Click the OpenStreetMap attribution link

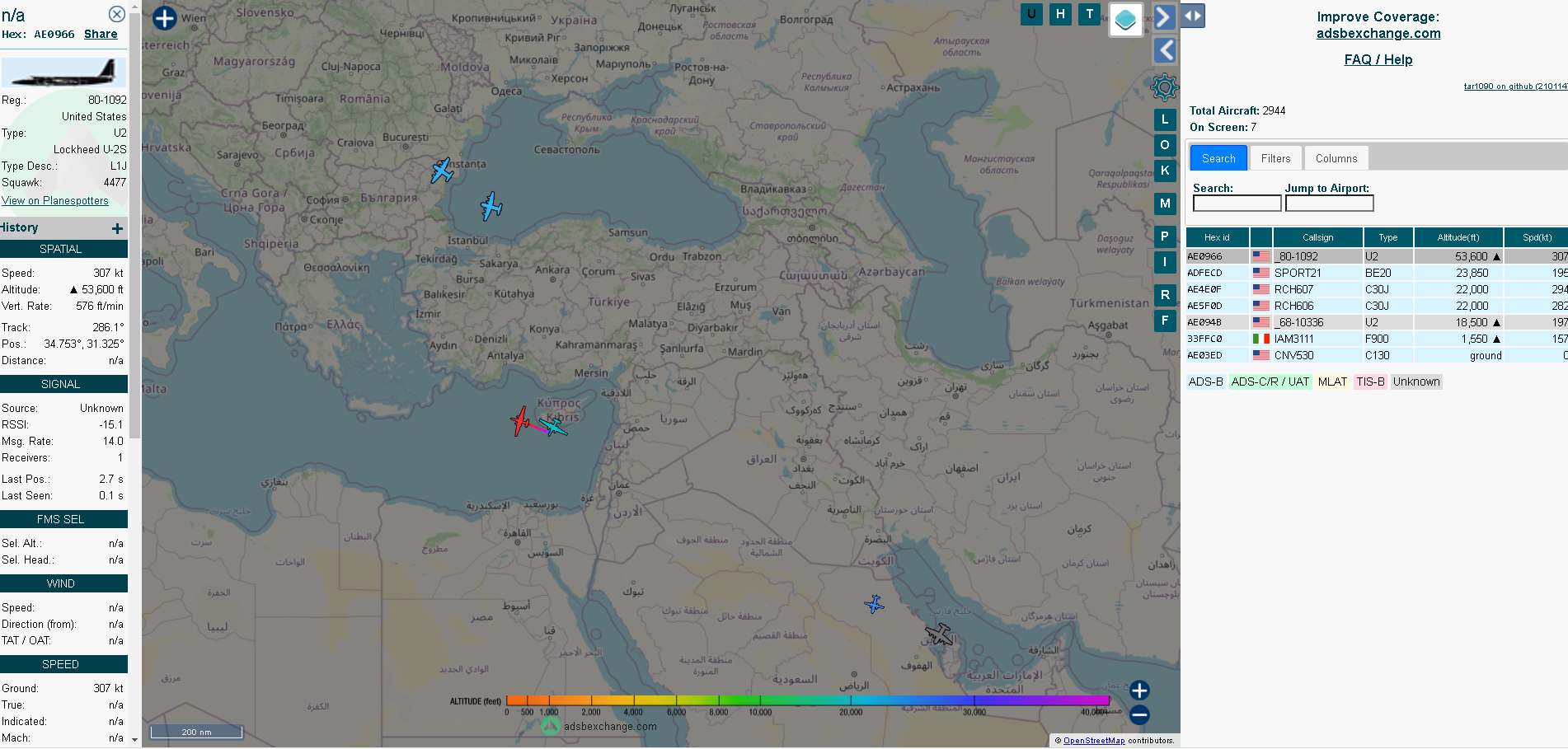[x=1094, y=741]
